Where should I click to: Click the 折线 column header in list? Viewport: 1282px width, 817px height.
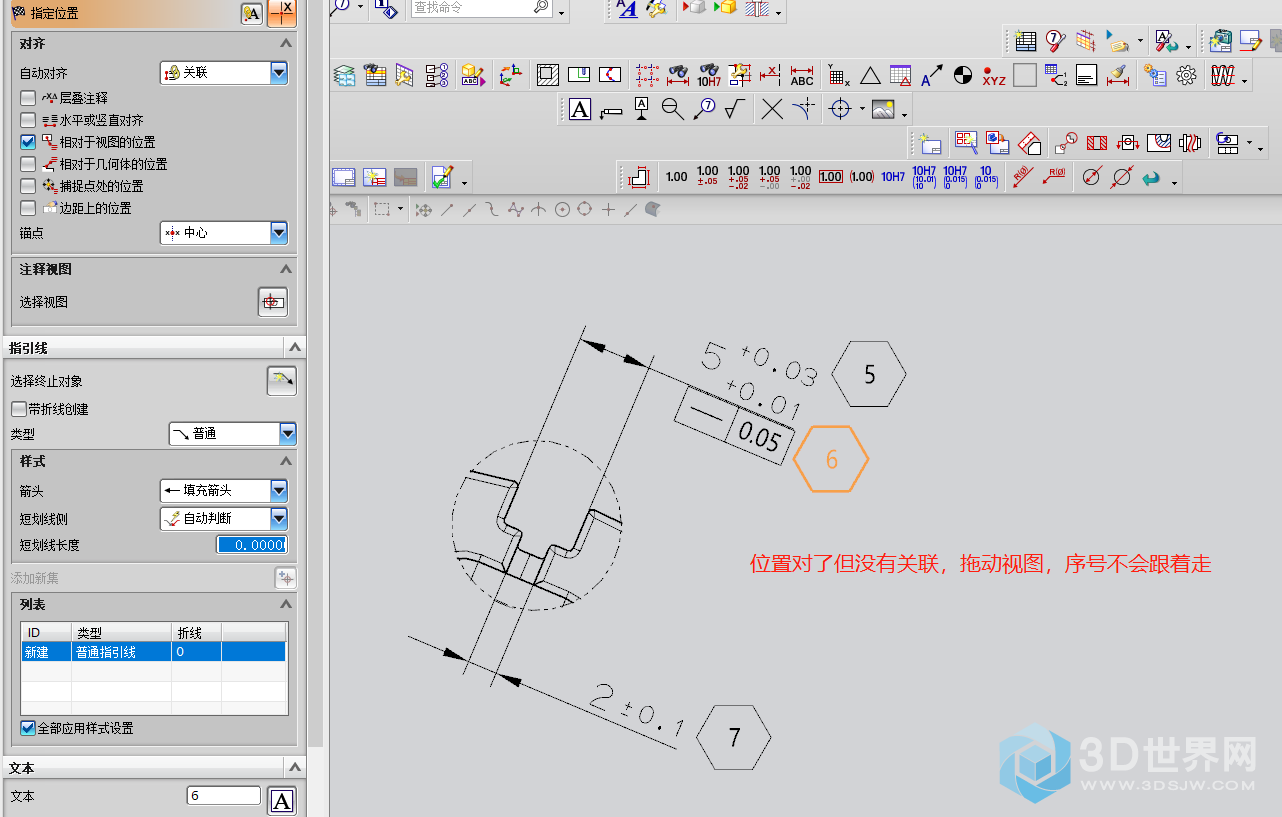coord(196,633)
